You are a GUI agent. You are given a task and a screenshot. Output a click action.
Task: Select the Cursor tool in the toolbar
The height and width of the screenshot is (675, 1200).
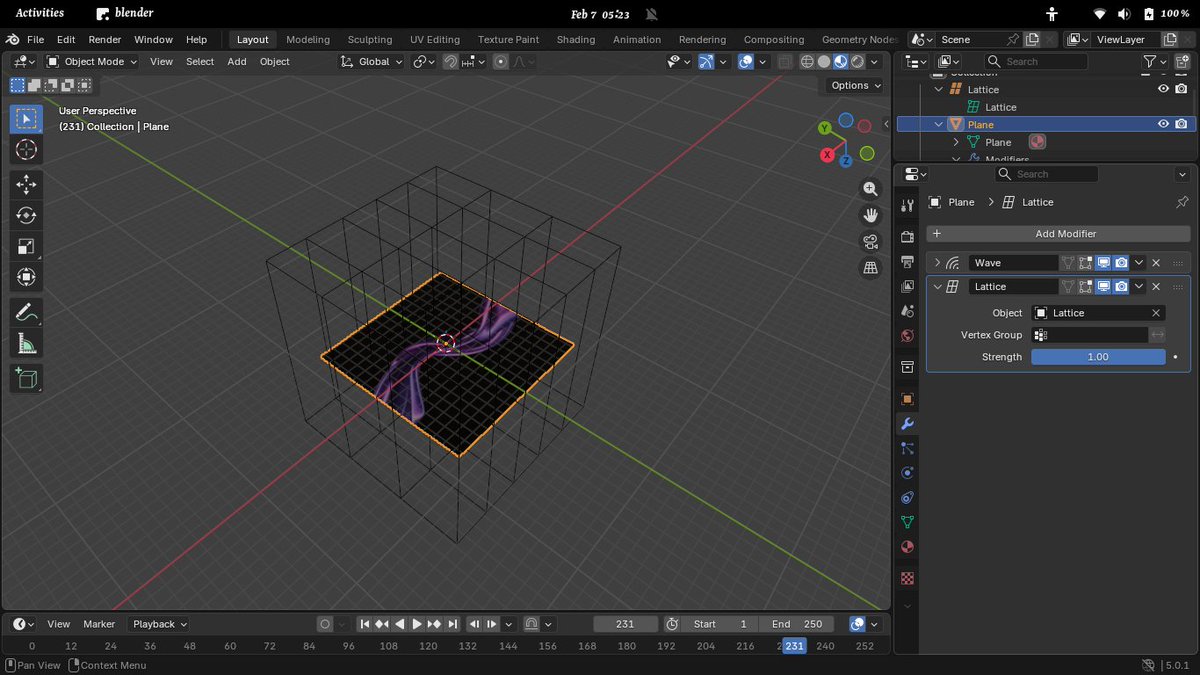click(27, 150)
